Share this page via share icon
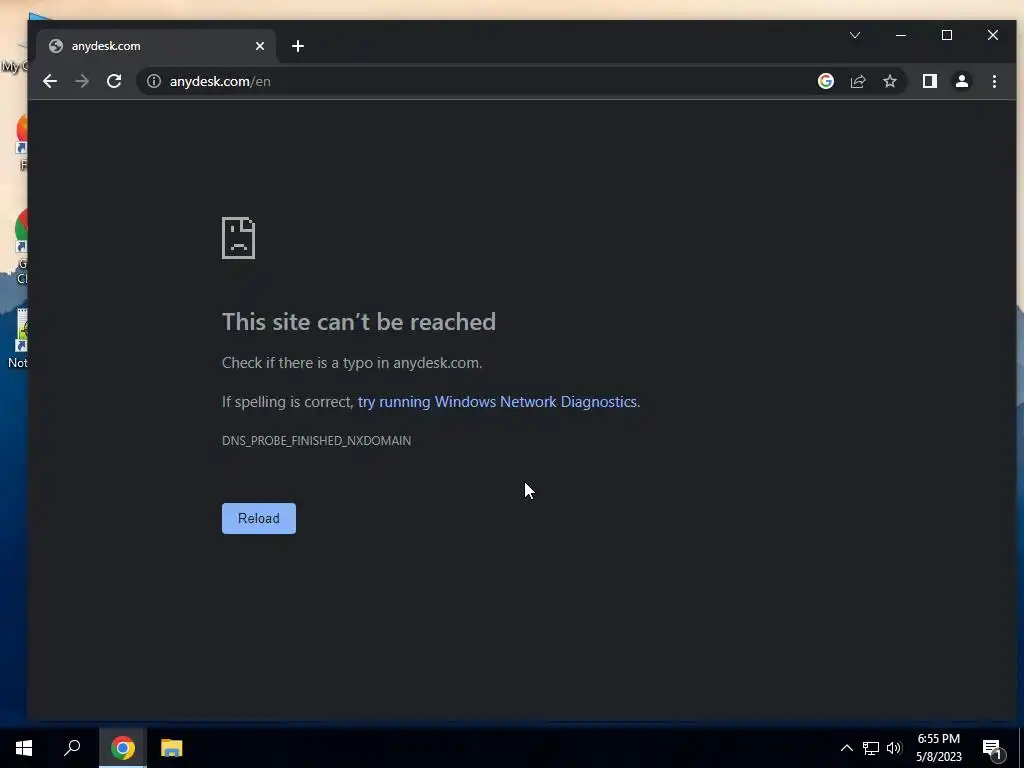The image size is (1024, 768). click(x=857, y=81)
